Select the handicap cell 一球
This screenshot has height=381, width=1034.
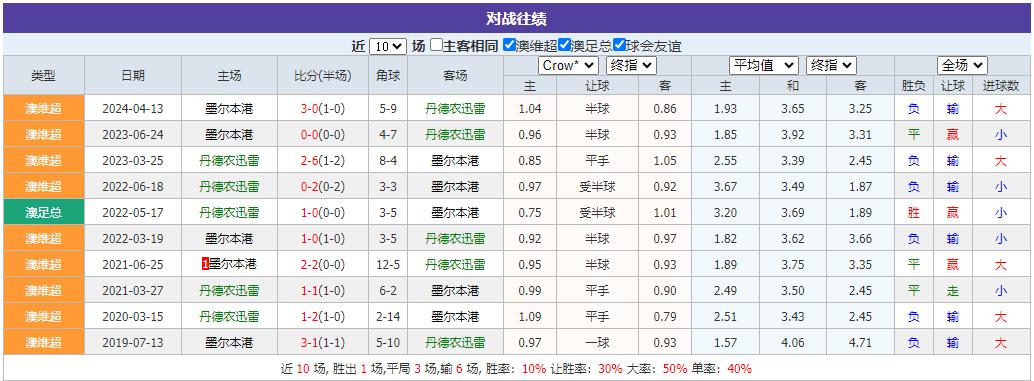597,343
